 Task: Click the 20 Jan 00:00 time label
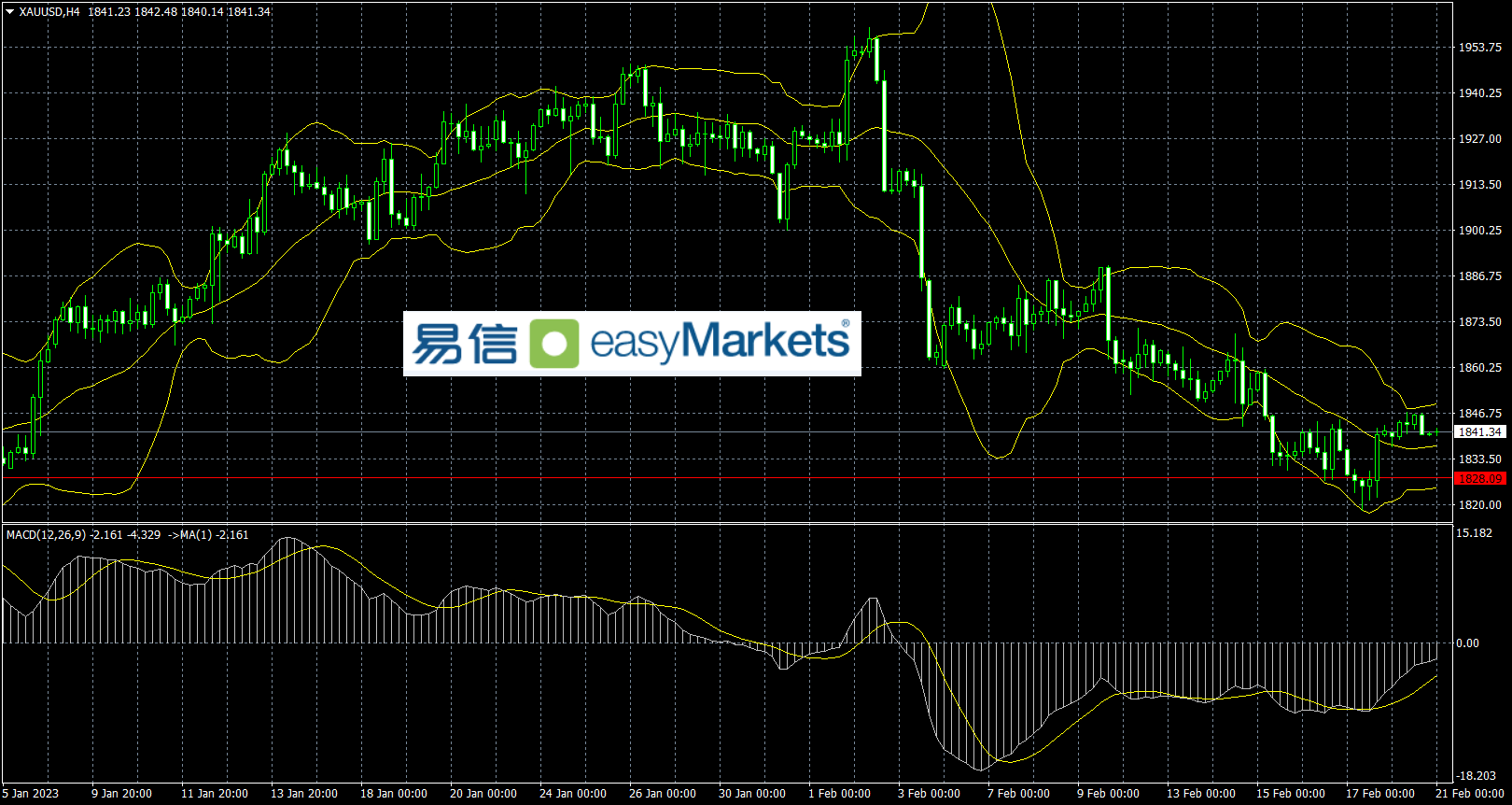483,794
